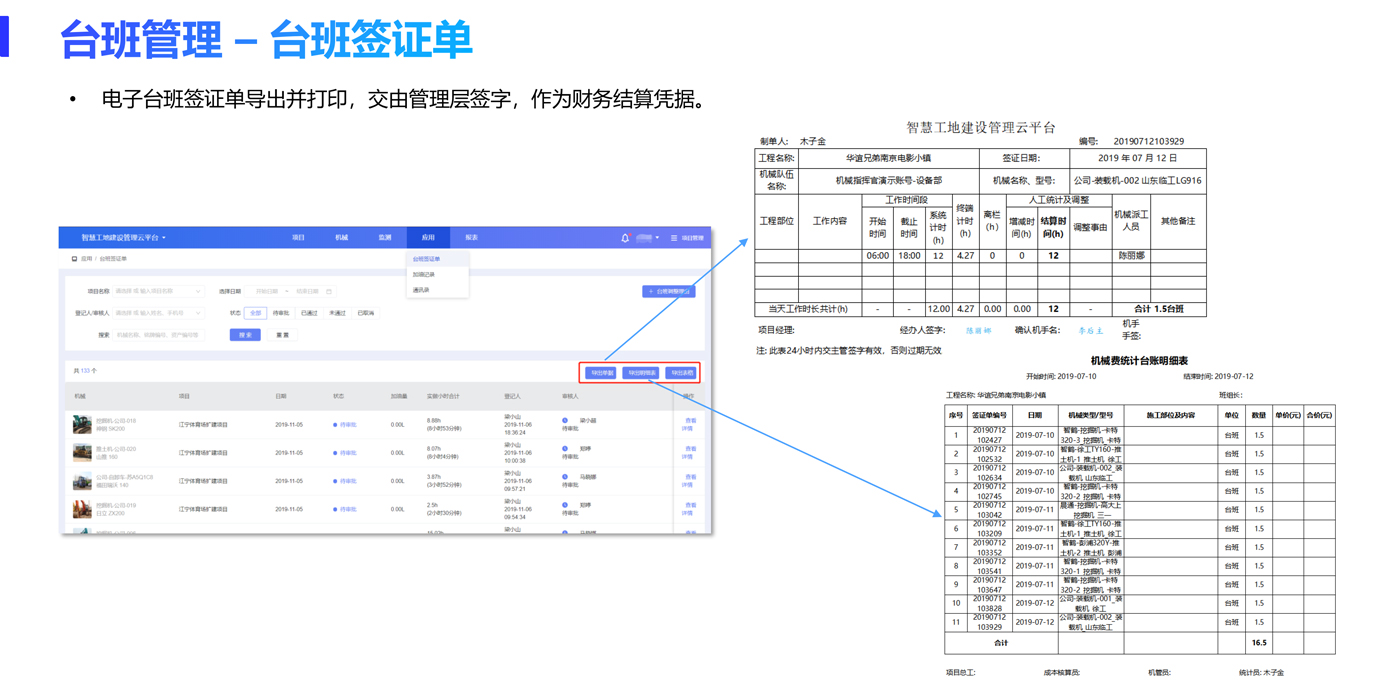
Task: Click the clock icon next to 梁小晶
Action: click(565, 421)
